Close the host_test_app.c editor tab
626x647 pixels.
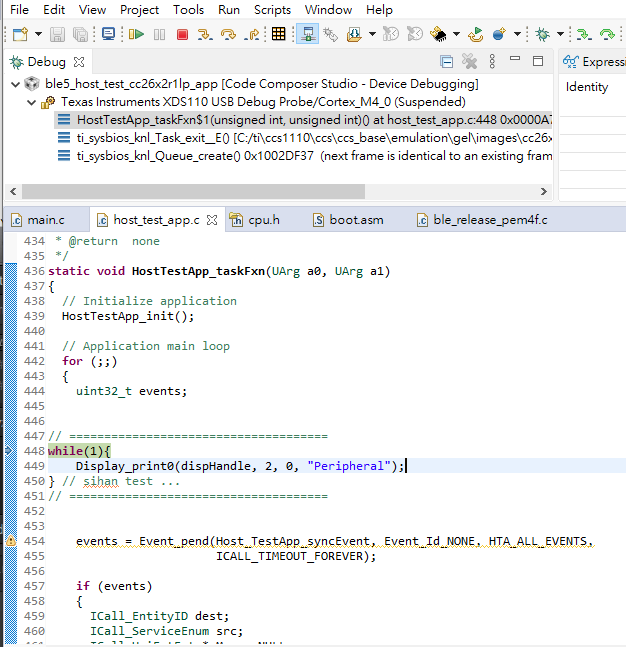[x=212, y=220]
